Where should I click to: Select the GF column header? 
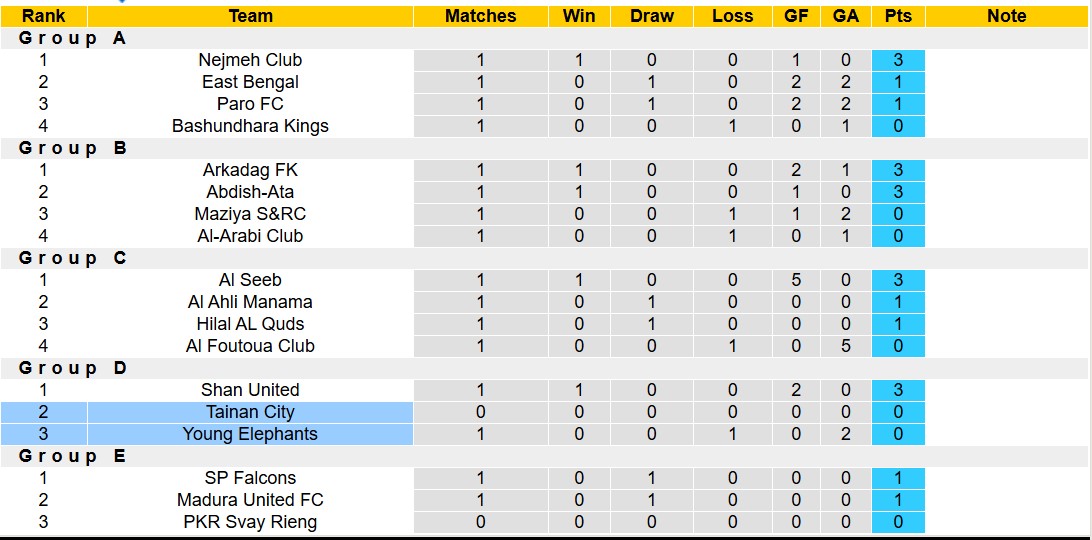(x=796, y=16)
